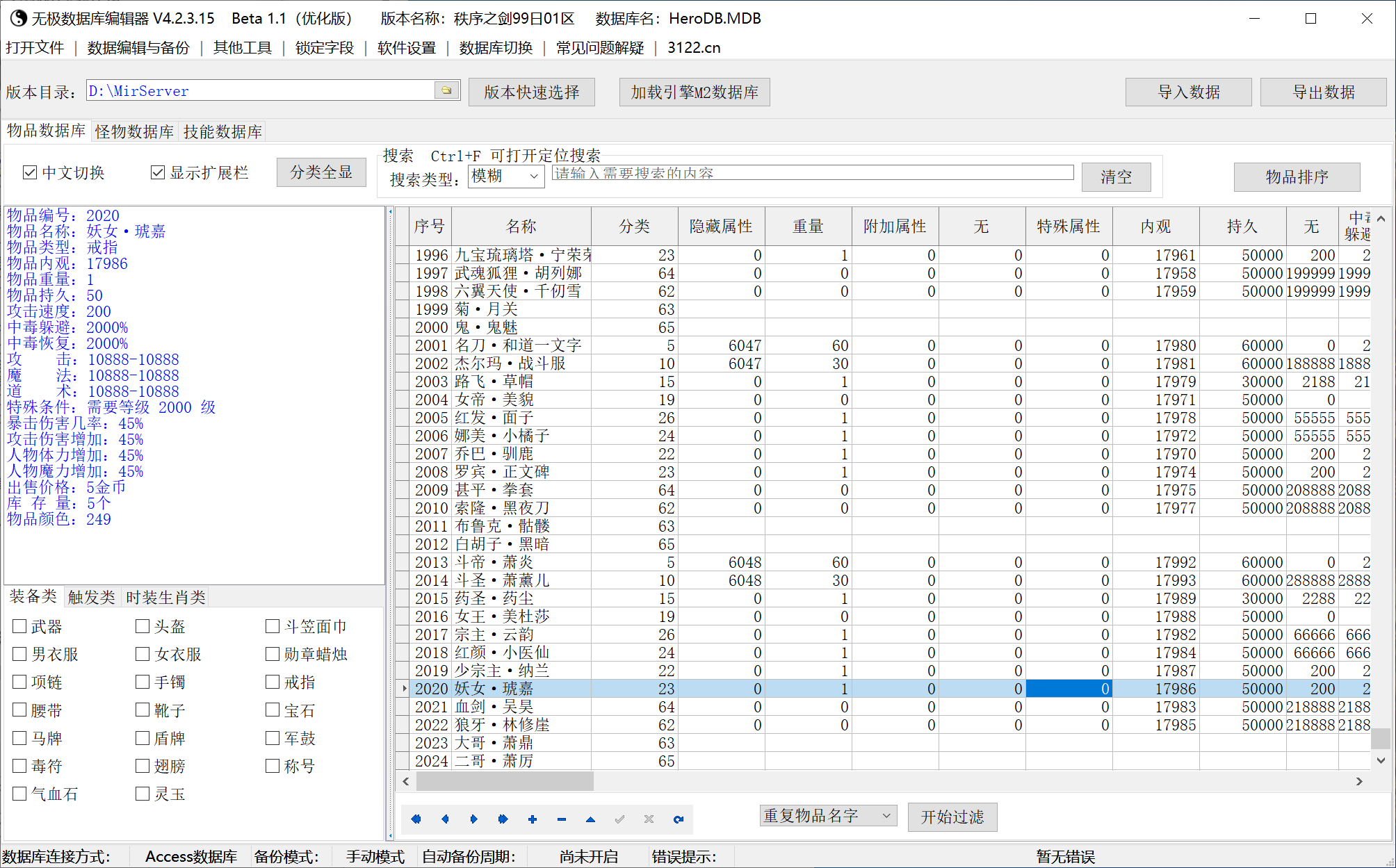This screenshot has height=868, width=1396.
Task: Go to first record navigator icon
Action: 416,819
